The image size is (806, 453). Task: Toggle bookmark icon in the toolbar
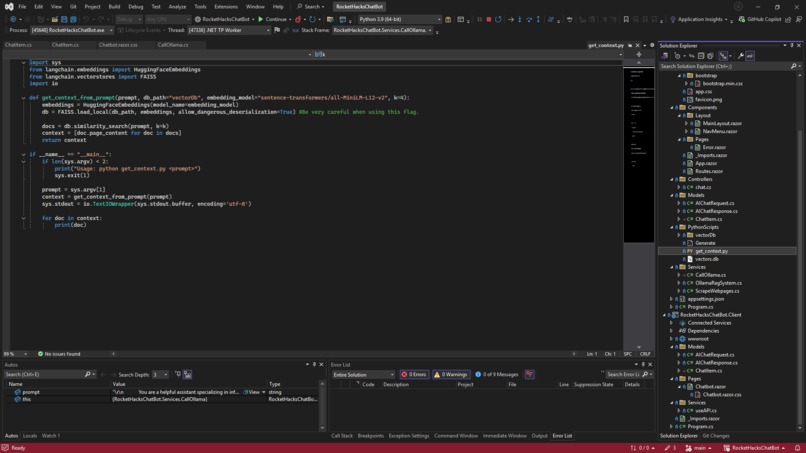pos(626,19)
